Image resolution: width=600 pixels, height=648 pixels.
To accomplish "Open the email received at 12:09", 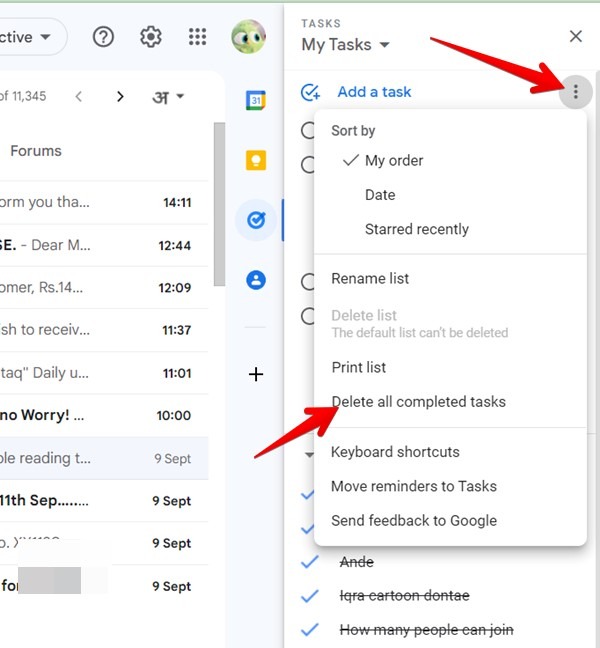I will click(x=104, y=287).
